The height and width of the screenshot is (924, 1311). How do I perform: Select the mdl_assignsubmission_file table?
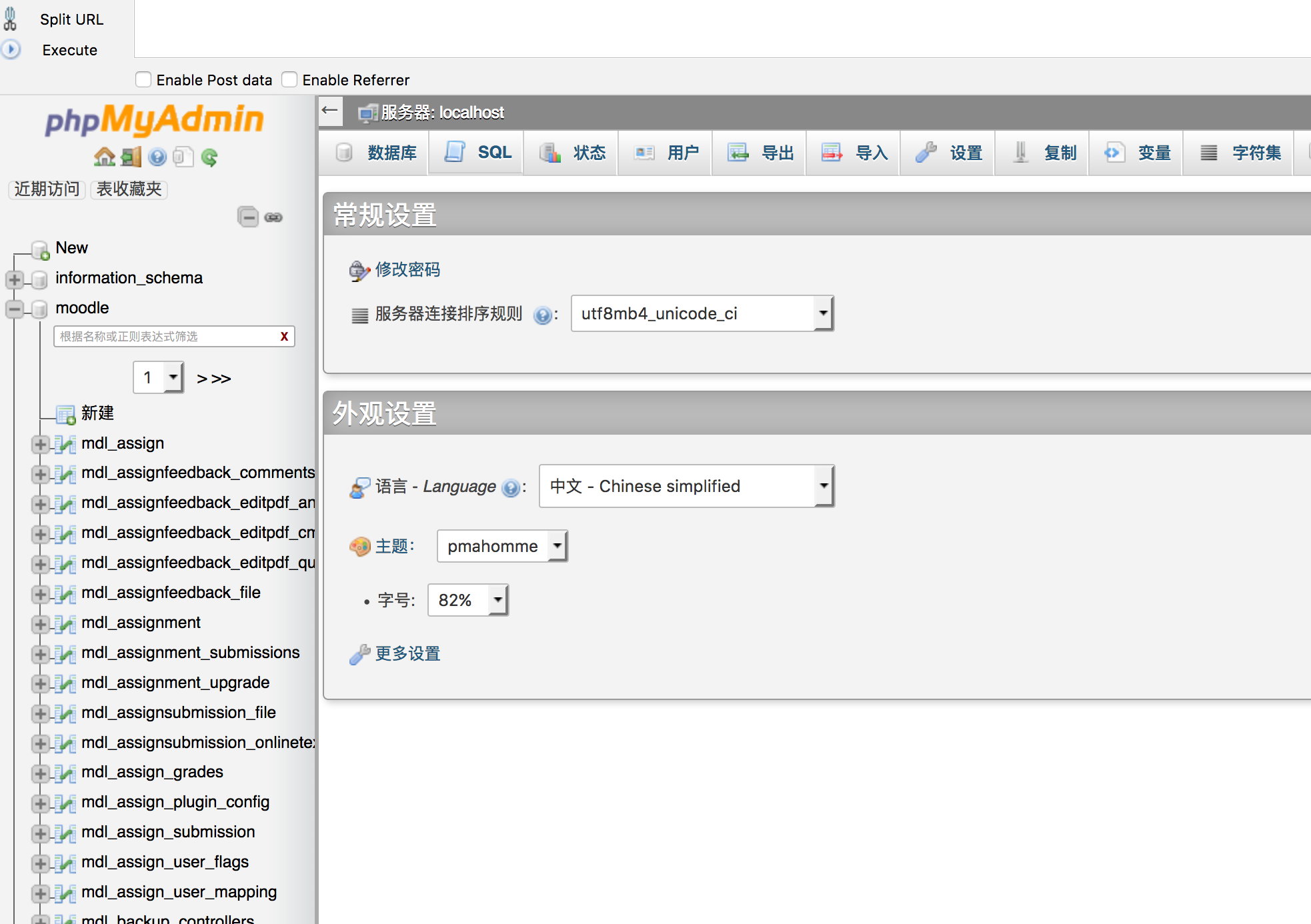179,713
